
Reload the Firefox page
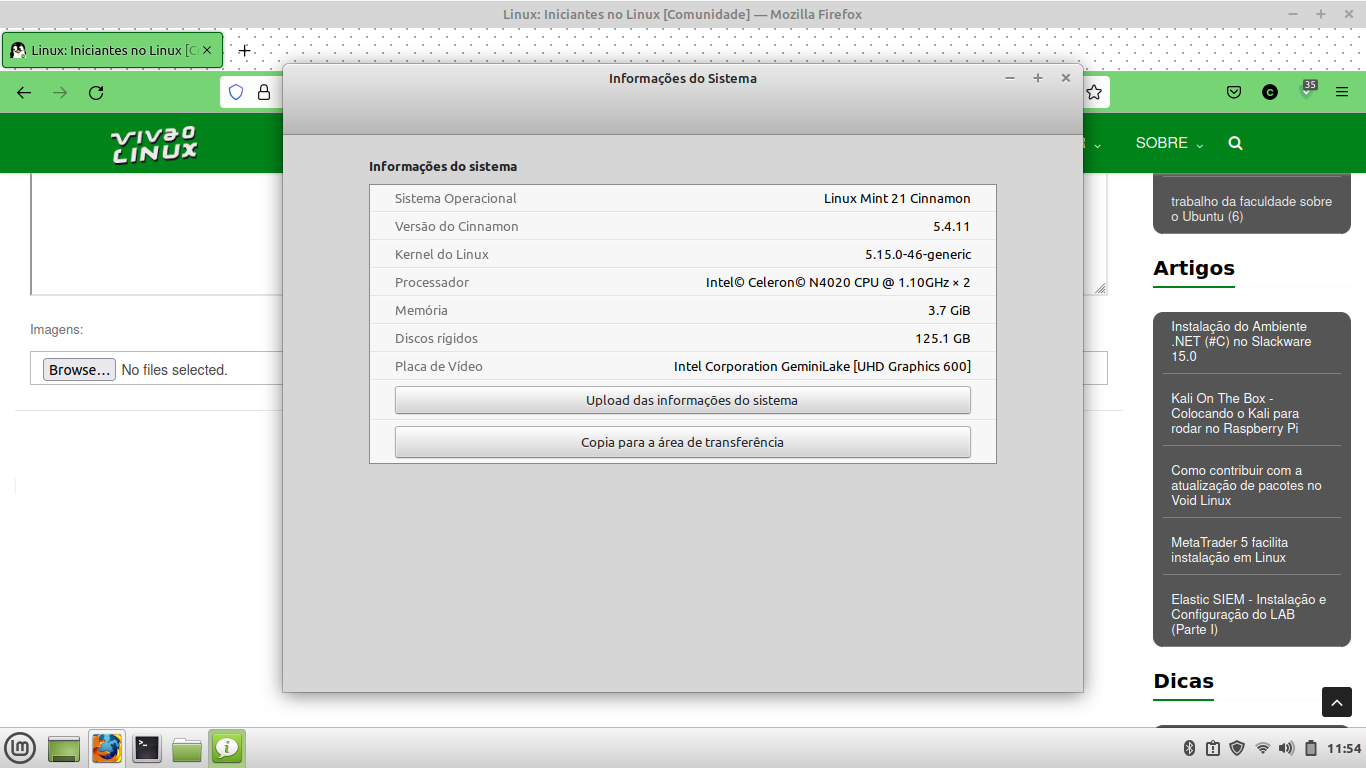[96, 92]
